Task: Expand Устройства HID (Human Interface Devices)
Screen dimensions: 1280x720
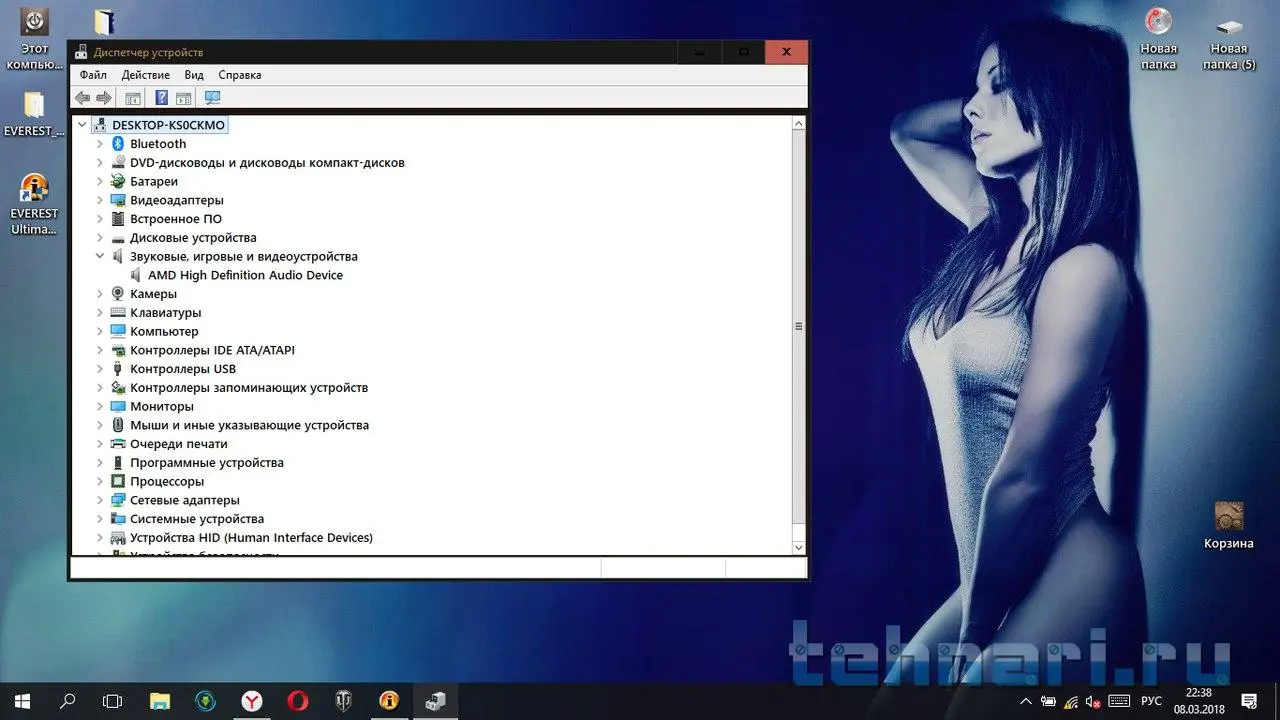Action: 100,538
